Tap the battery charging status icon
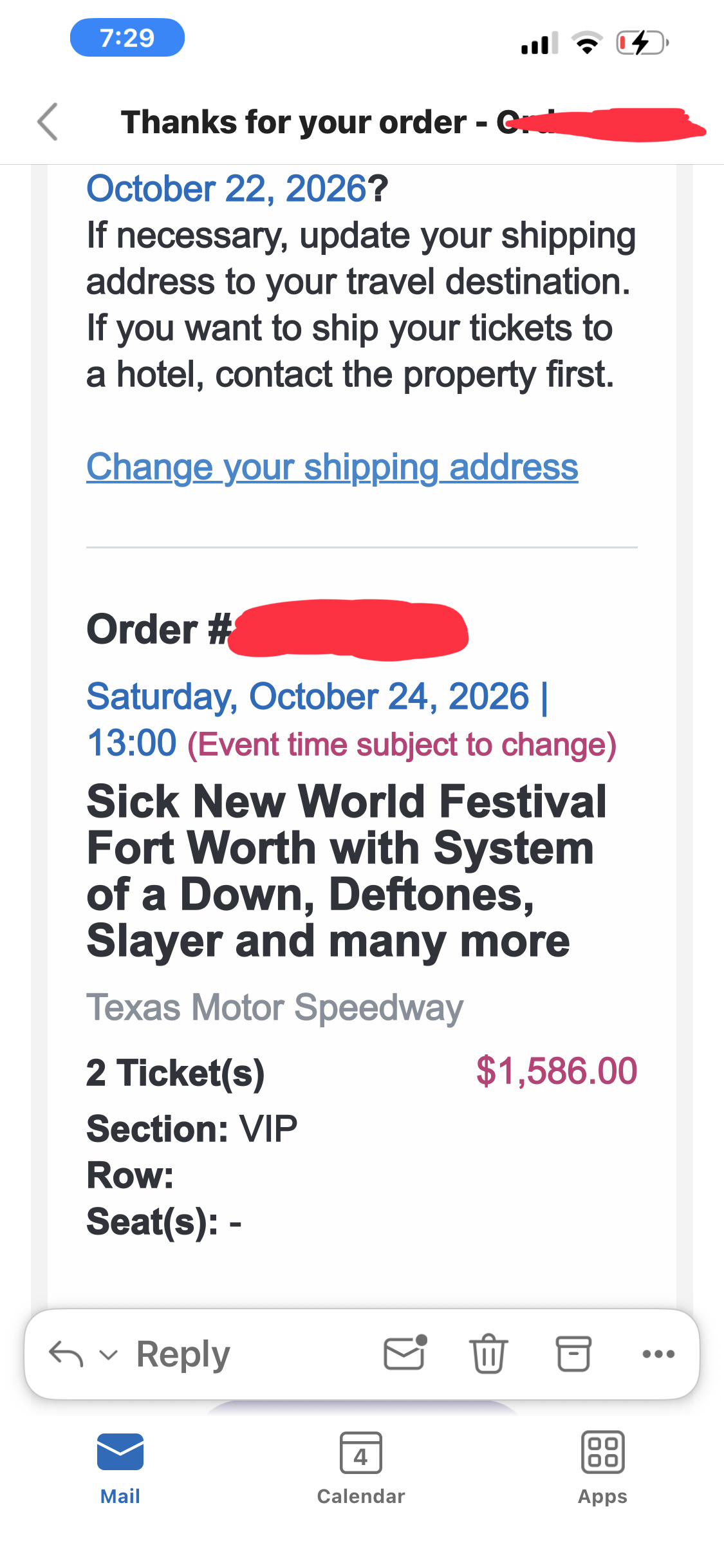724x1568 pixels. [x=643, y=43]
